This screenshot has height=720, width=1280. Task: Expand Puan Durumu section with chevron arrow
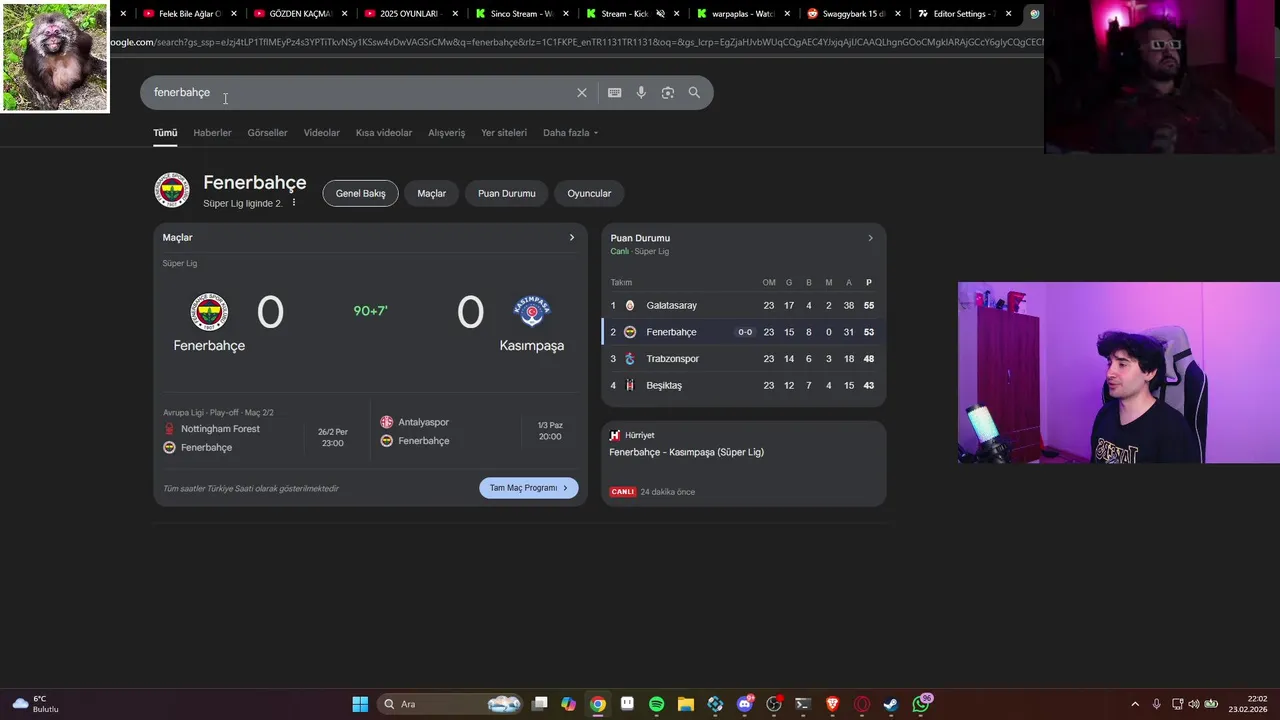(870, 238)
